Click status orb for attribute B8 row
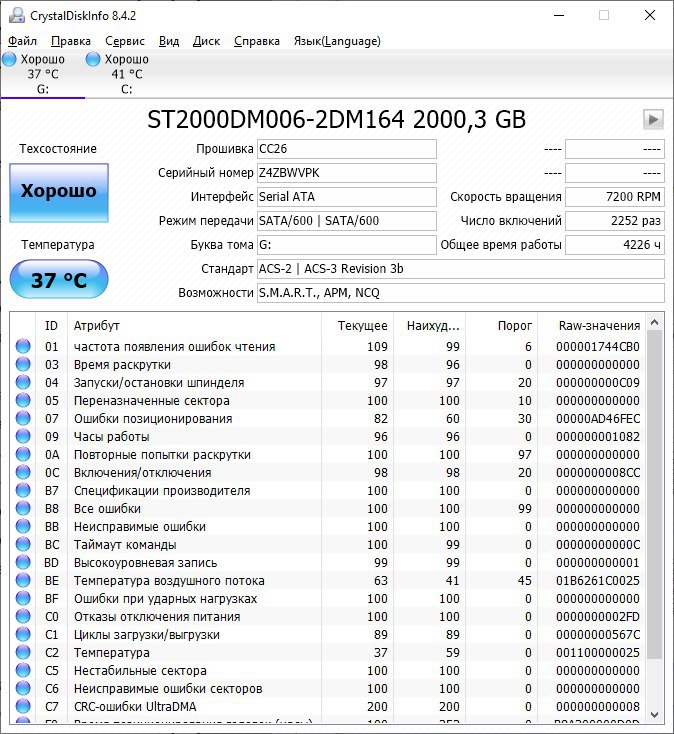 [23, 508]
